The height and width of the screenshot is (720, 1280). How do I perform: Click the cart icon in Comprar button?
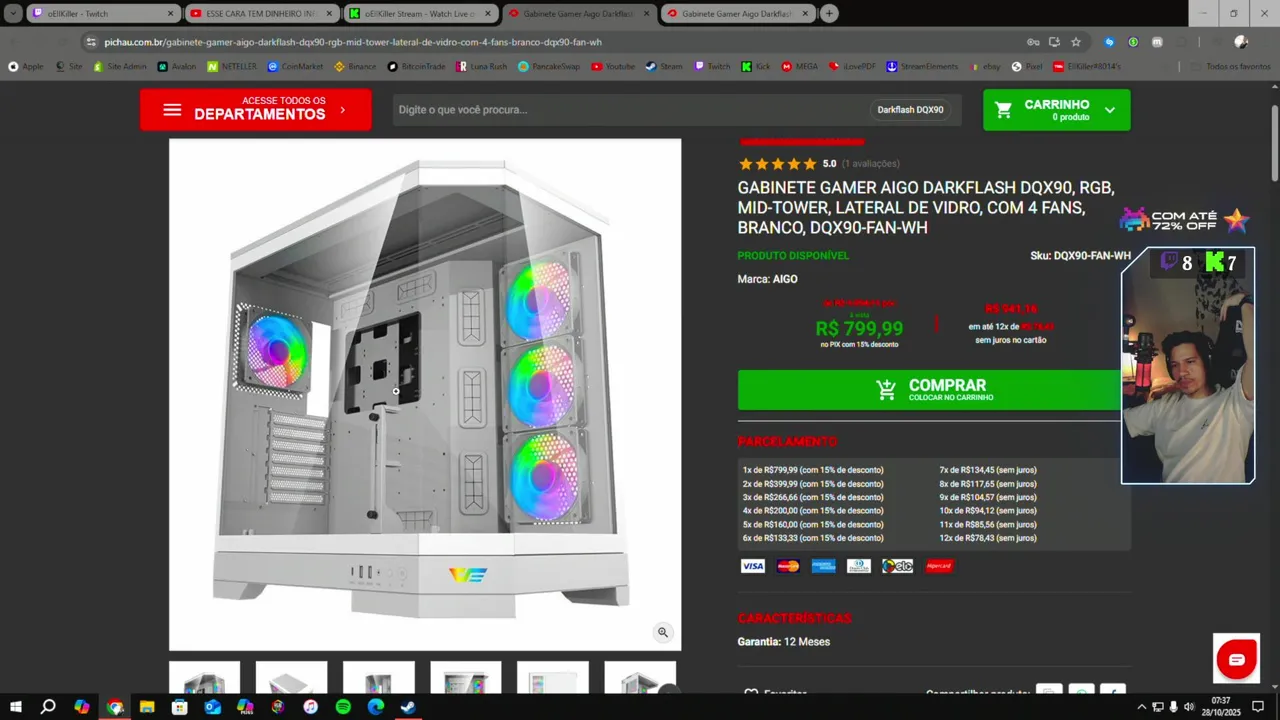(x=886, y=390)
